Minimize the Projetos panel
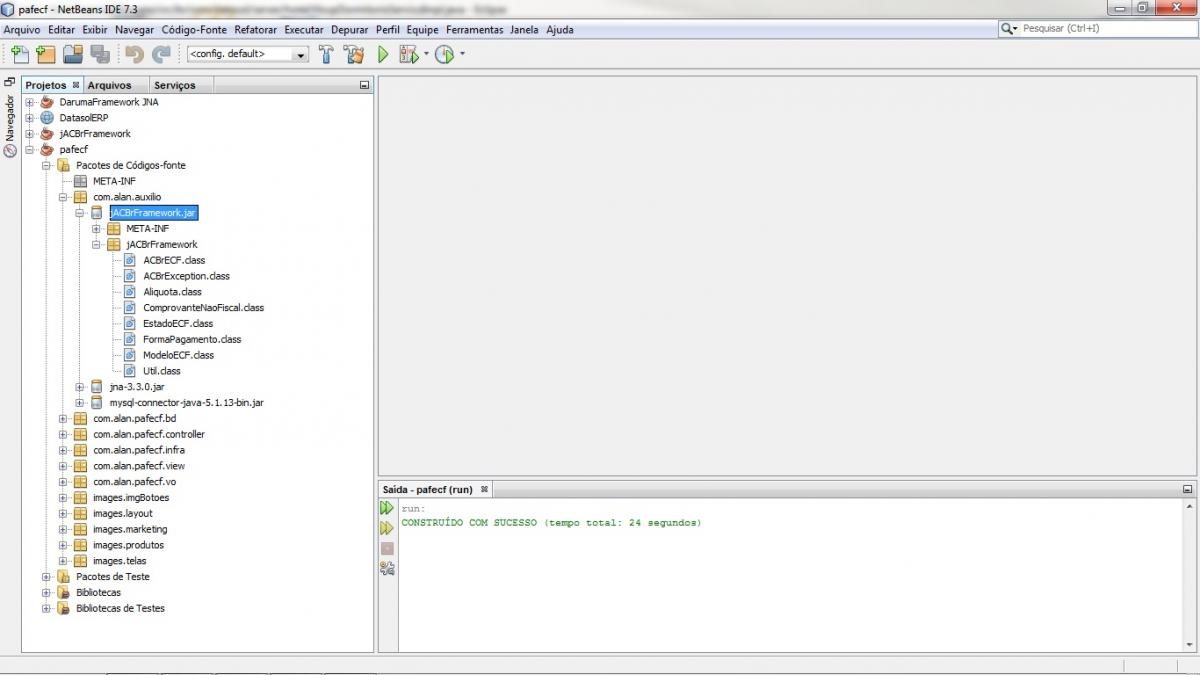The image size is (1200, 675). (364, 86)
